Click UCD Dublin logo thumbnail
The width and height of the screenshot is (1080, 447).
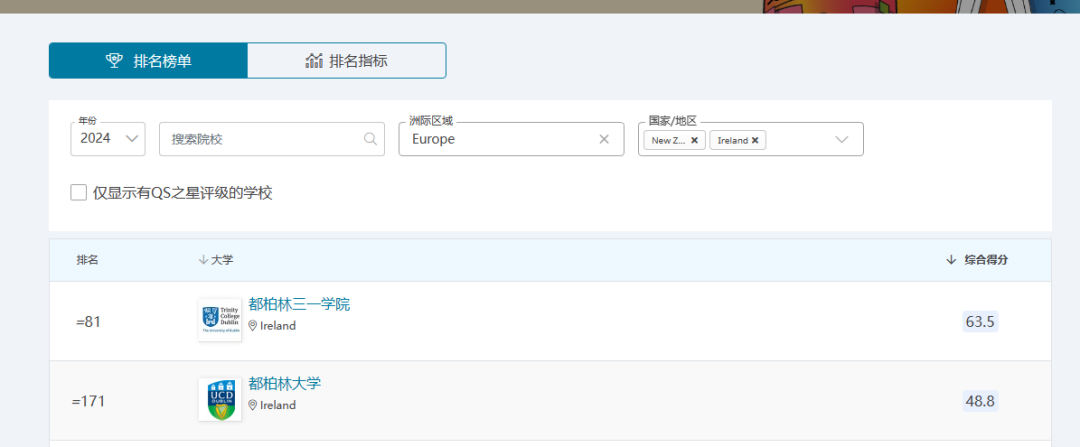tap(220, 399)
